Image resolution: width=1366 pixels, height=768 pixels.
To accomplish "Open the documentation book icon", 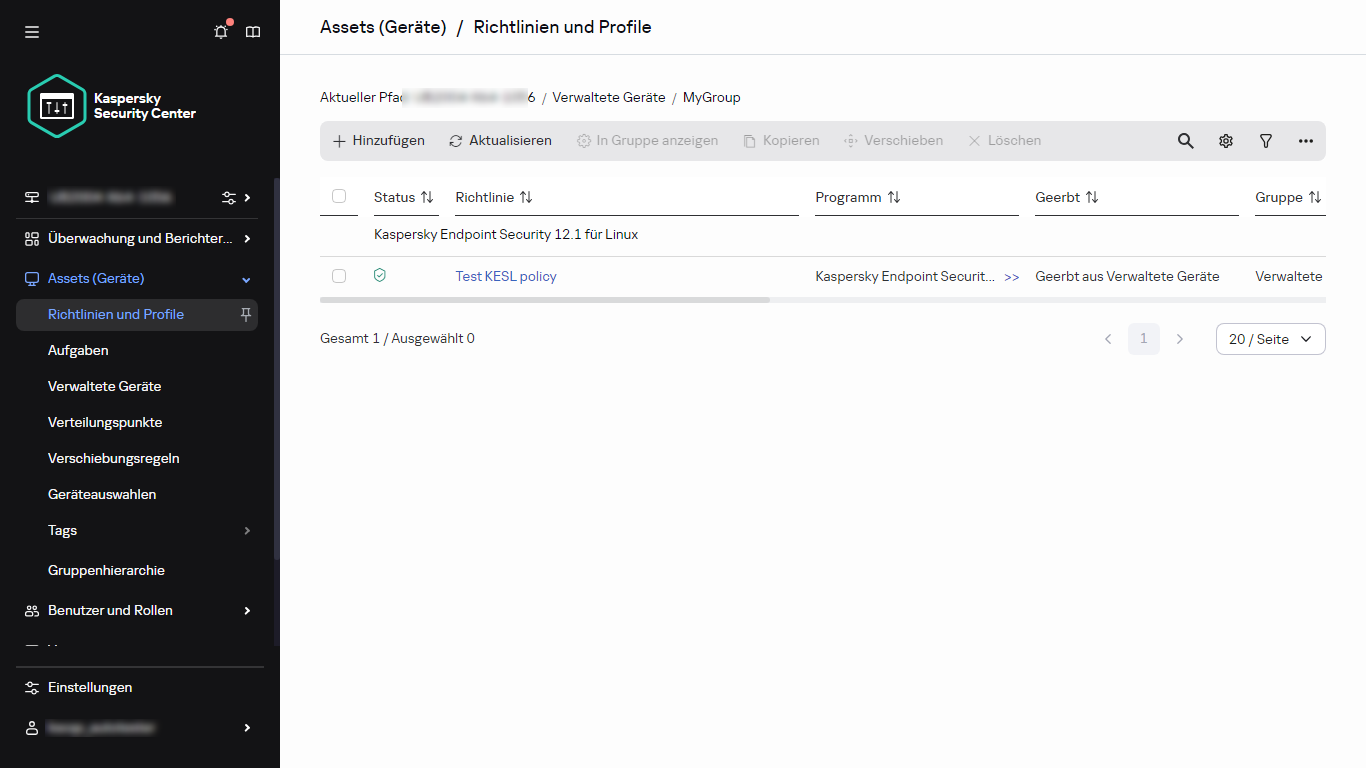I will tap(253, 32).
